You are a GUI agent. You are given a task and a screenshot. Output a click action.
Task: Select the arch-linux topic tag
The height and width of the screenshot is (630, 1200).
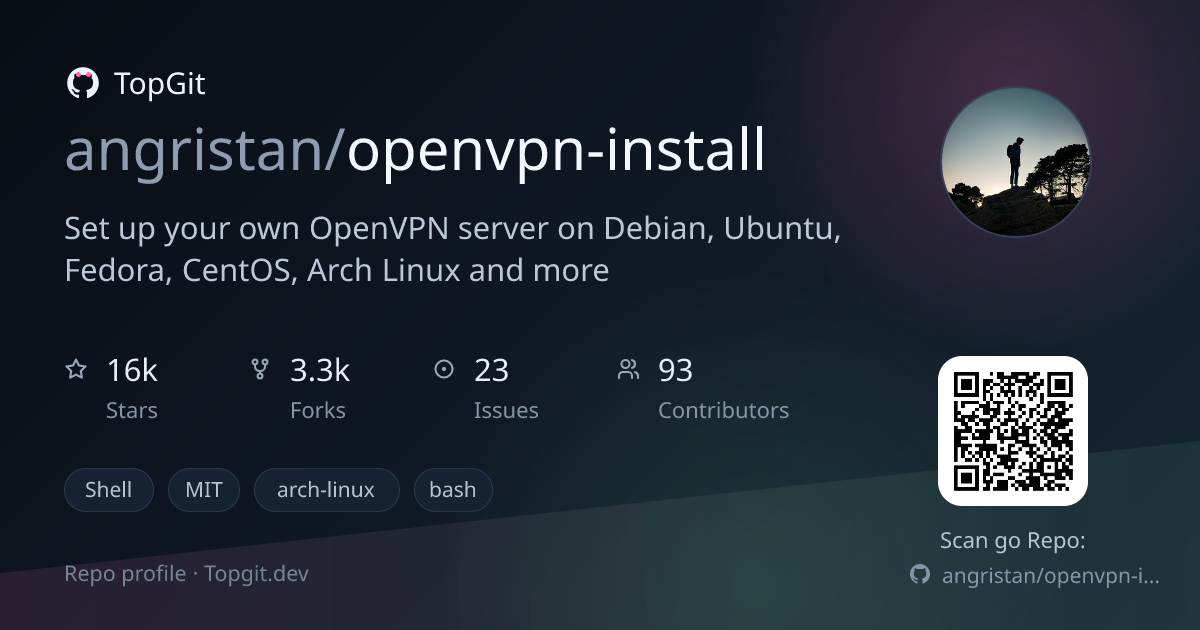point(326,490)
